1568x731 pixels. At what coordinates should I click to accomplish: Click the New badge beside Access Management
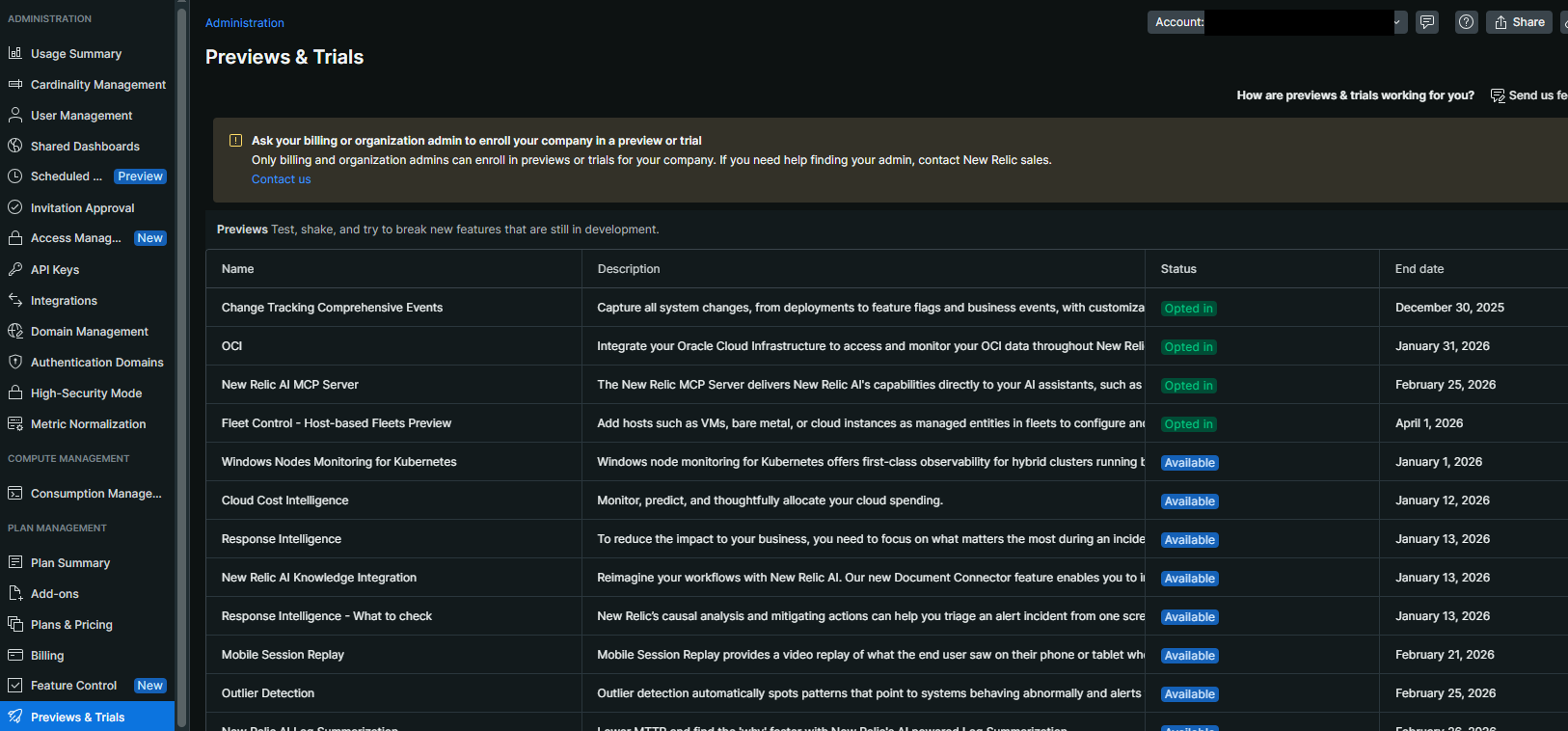(149, 238)
